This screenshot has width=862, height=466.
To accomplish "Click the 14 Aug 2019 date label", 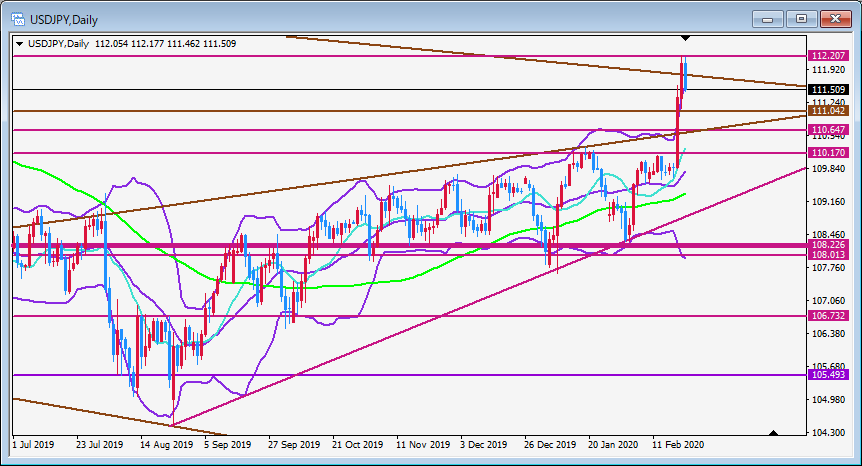I will click(167, 445).
